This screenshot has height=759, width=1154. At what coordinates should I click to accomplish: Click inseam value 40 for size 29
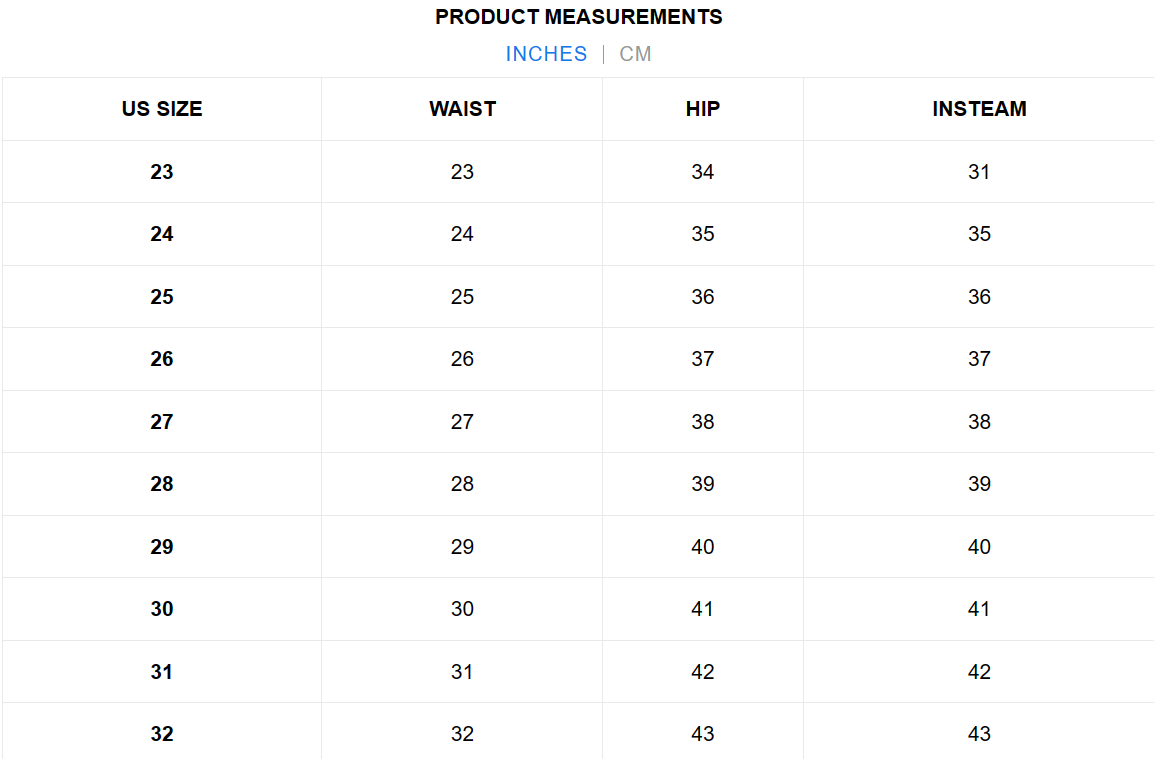979,547
